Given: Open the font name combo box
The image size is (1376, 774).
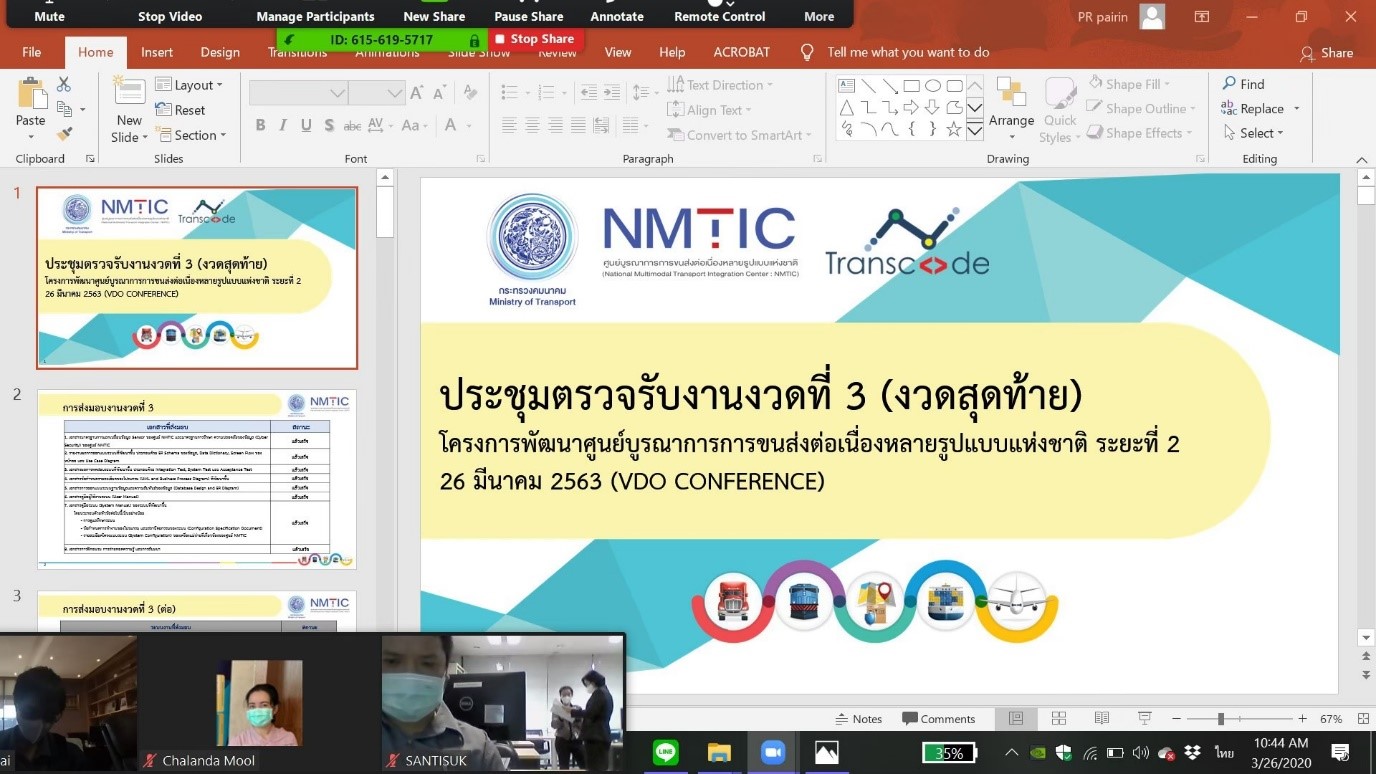Looking at the screenshot, I should click(x=298, y=93).
